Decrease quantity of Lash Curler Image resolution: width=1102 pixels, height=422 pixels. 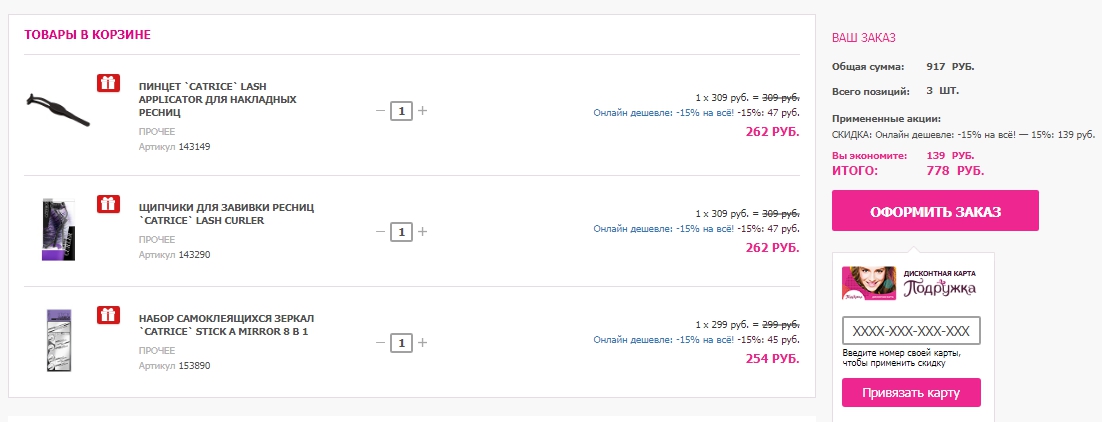[380, 231]
